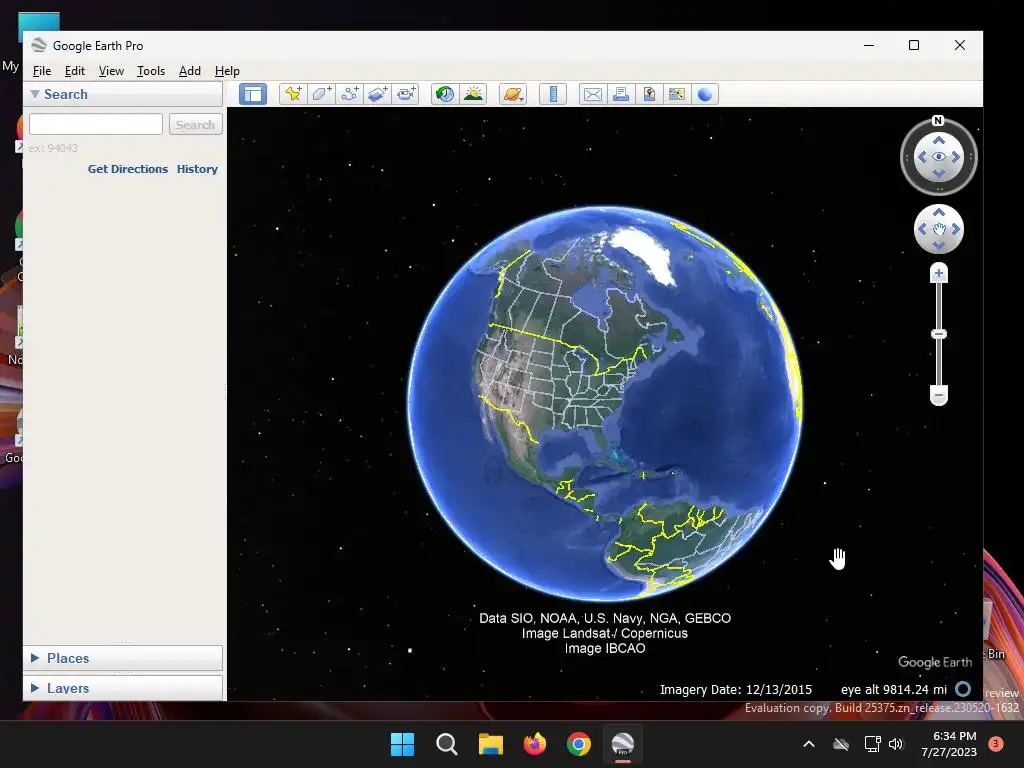Focus the search input field
The image size is (1024, 768).
click(96, 124)
